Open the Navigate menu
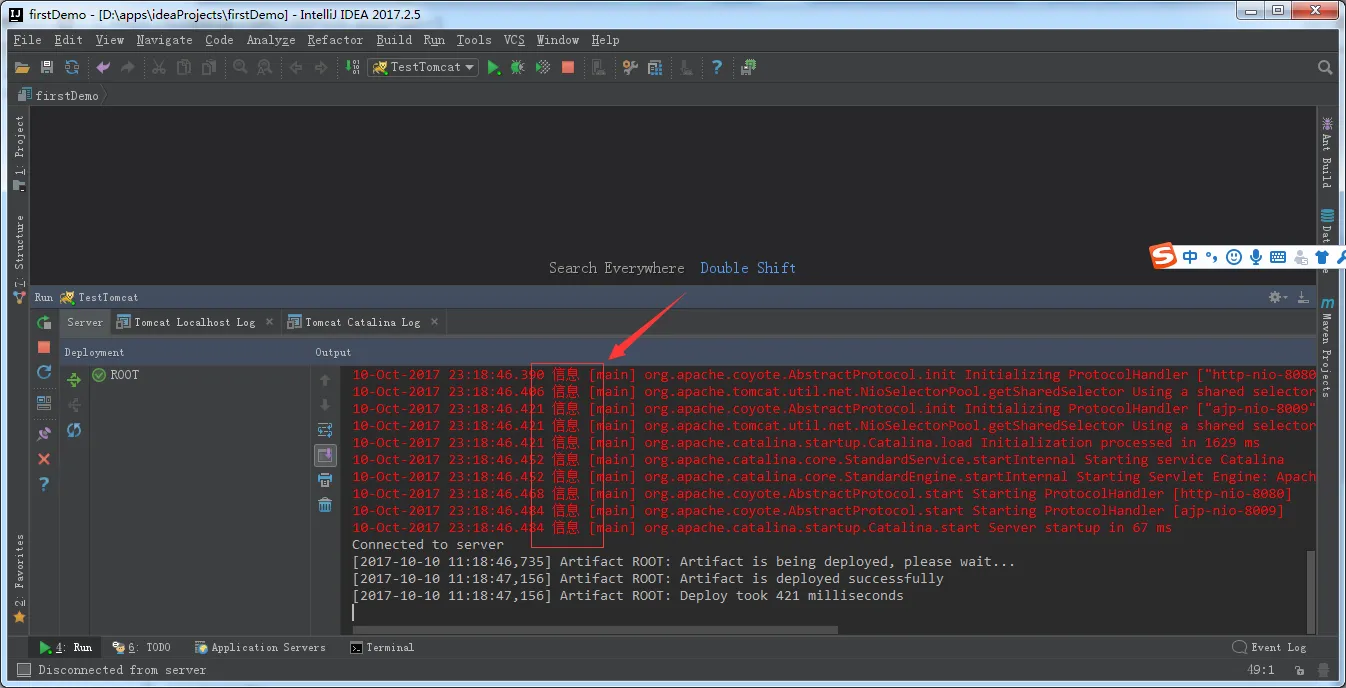 (164, 40)
